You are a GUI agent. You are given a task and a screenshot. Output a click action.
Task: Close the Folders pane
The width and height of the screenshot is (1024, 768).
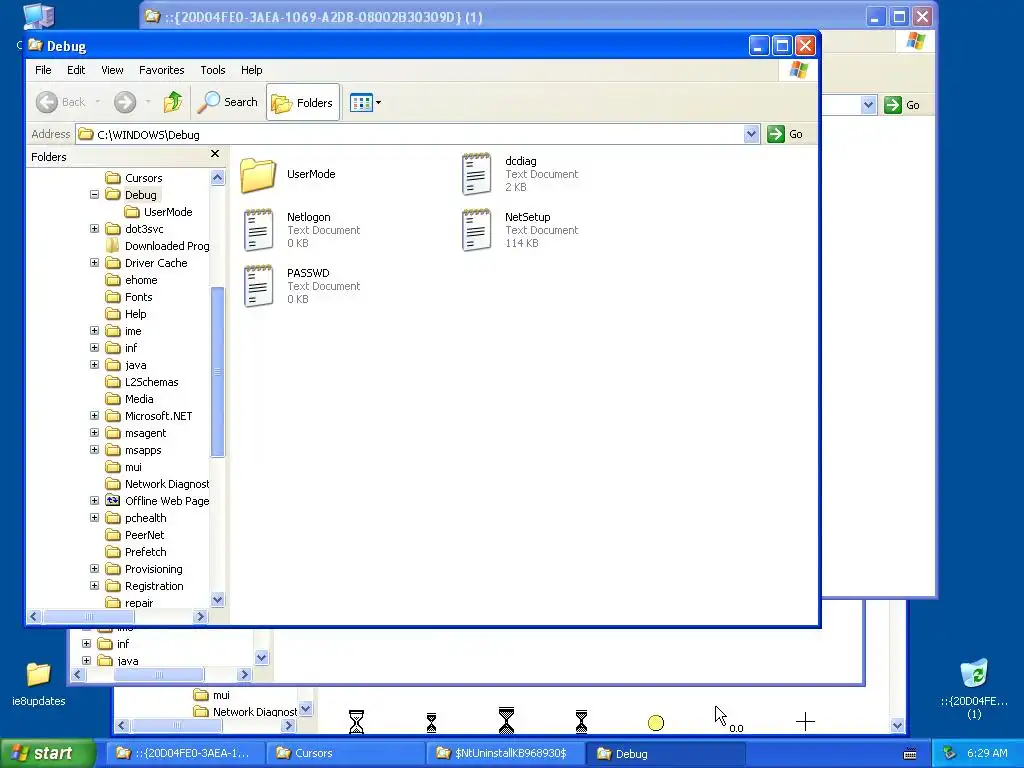point(215,154)
